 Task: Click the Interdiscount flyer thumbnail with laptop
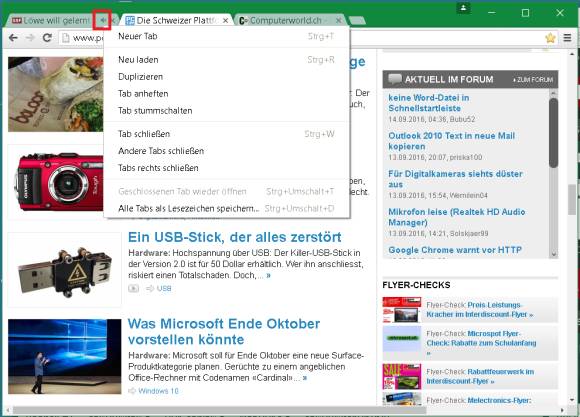tap(402, 310)
